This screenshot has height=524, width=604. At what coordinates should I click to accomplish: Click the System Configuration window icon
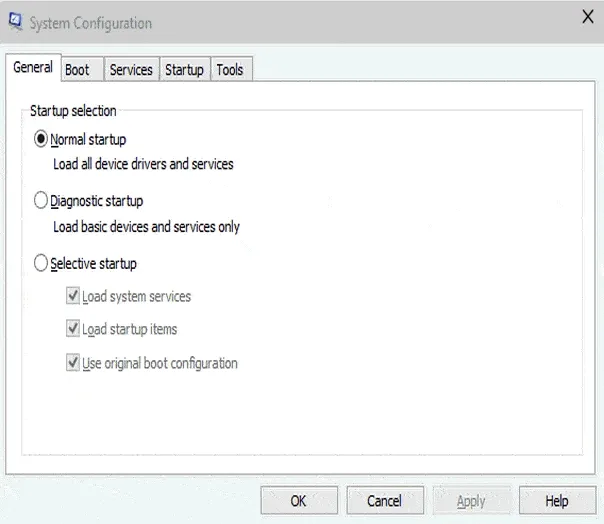pos(15,22)
